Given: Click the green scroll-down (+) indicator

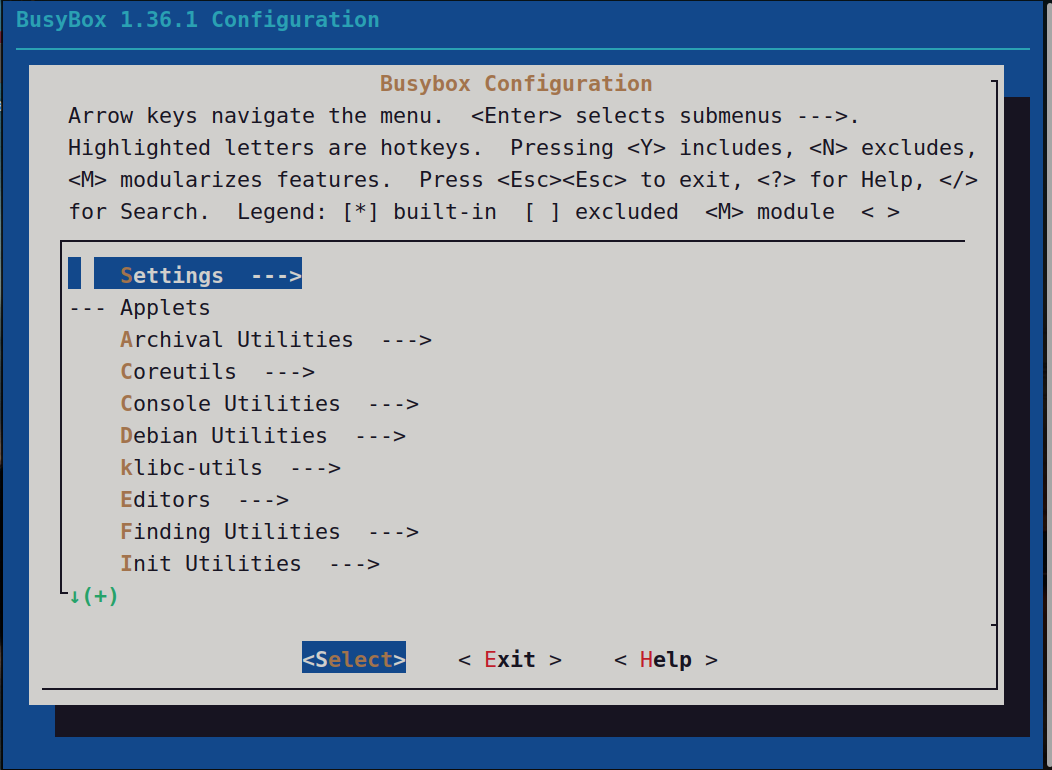Looking at the screenshot, I should click(94, 597).
